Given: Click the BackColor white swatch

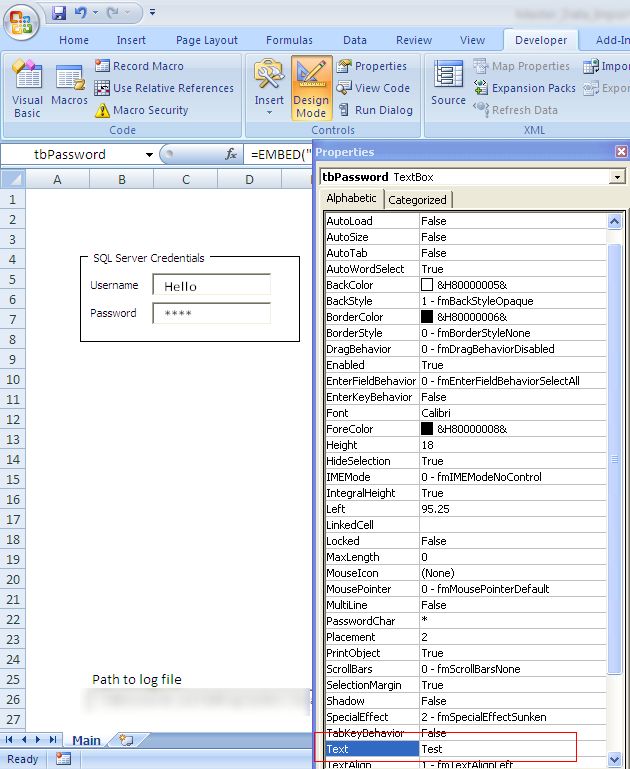Looking at the screenshot, I should tap(427, 285).
